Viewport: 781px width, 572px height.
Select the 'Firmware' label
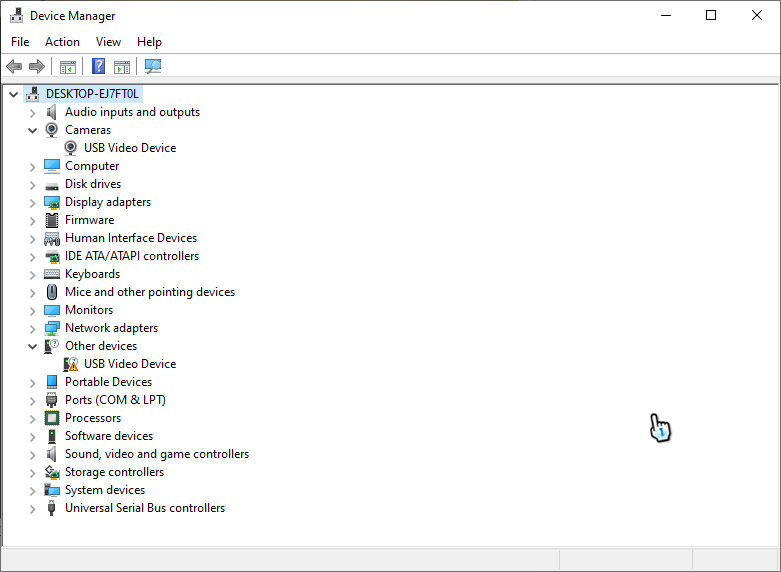point(90,220)
